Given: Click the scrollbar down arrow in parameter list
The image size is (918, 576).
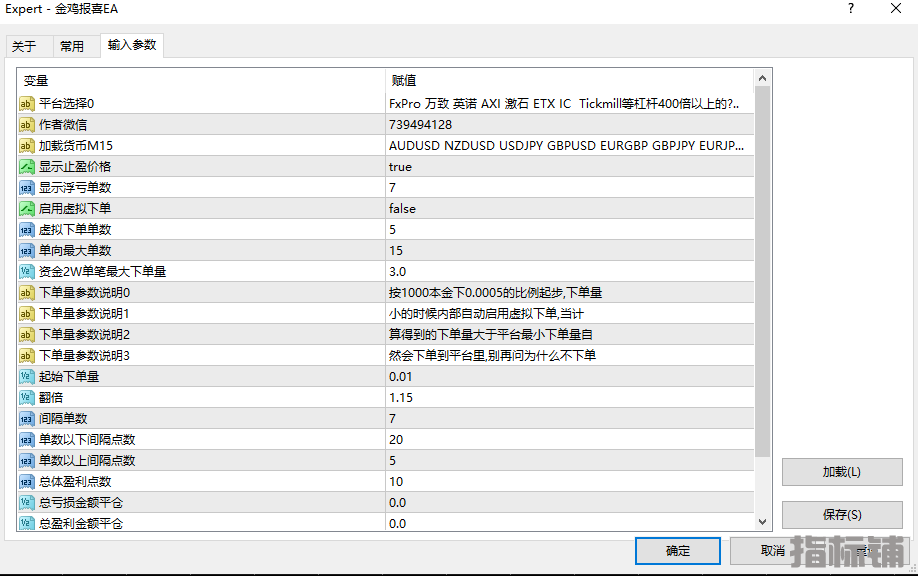Looking at the screenshot, I should click(762, 522).
